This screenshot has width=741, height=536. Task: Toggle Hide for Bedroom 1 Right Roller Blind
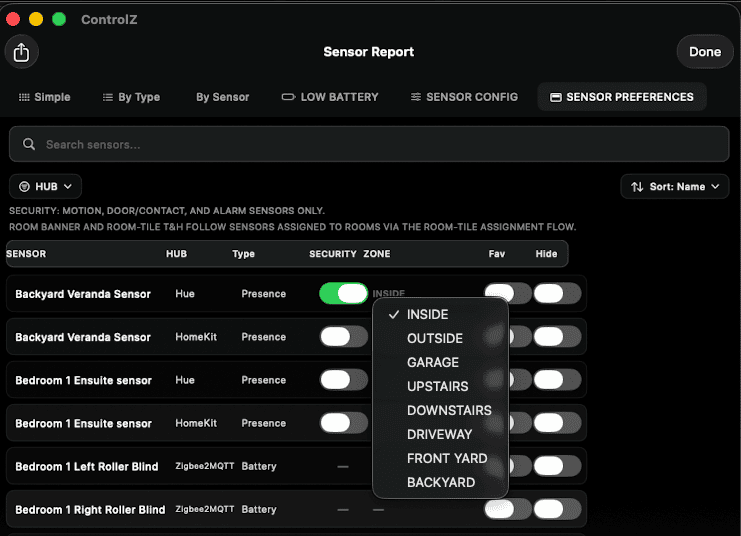tap(557, 510)
